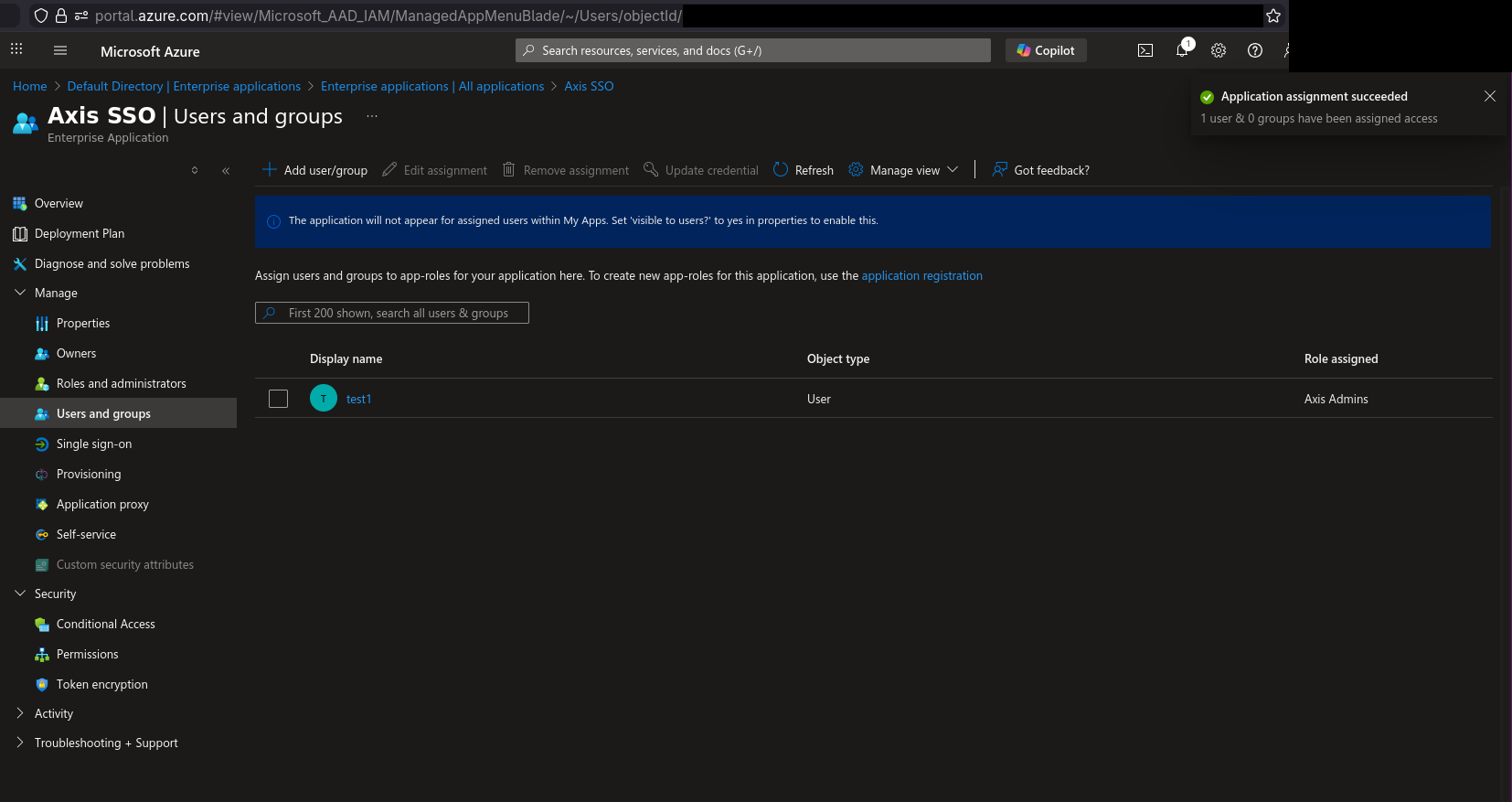Open the application registration link

[921, 275]
